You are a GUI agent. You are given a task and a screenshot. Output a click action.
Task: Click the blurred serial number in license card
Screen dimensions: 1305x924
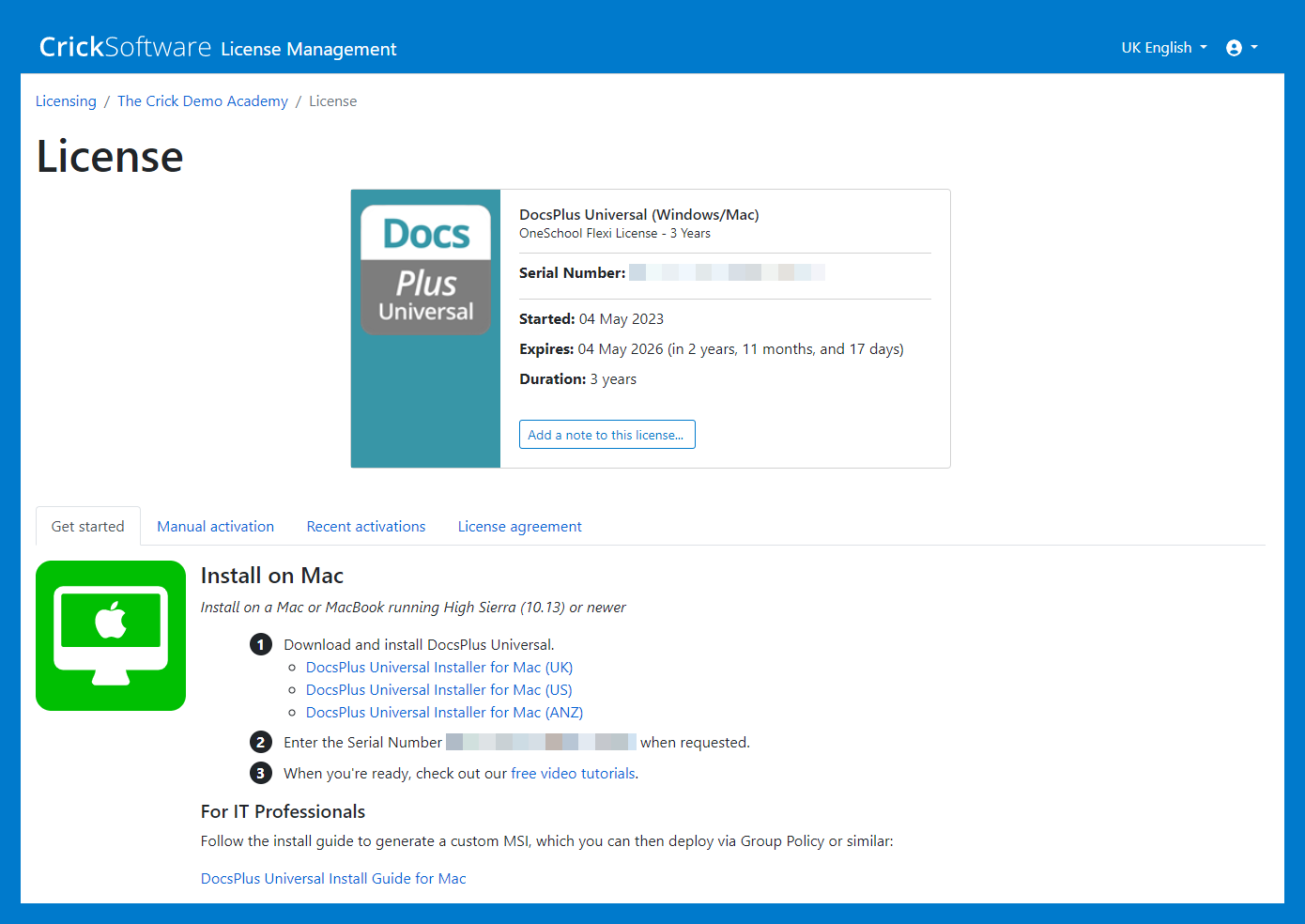coord(727,272)
